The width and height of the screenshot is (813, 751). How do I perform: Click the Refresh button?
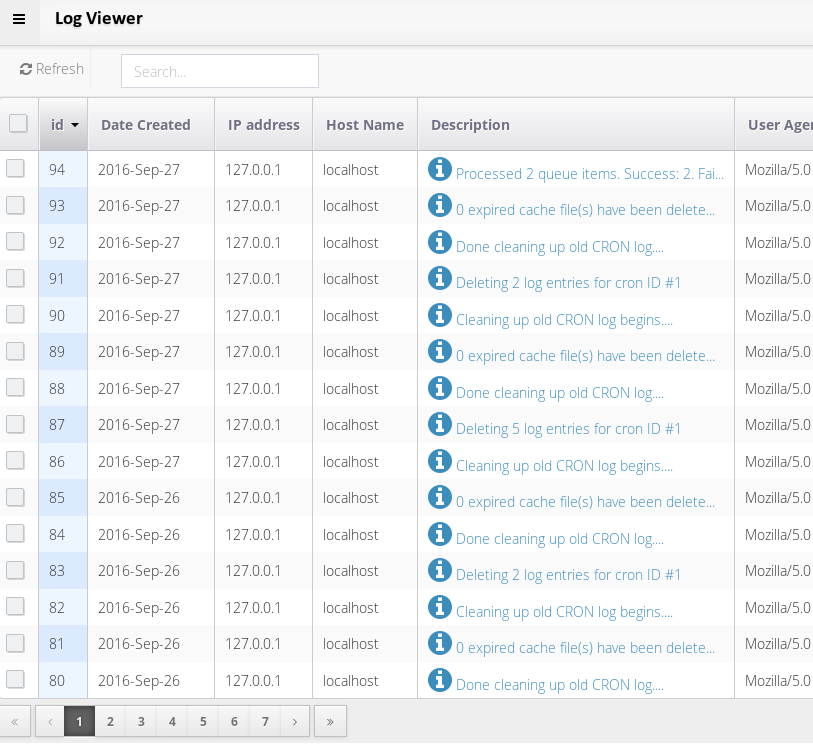(52, 69)
